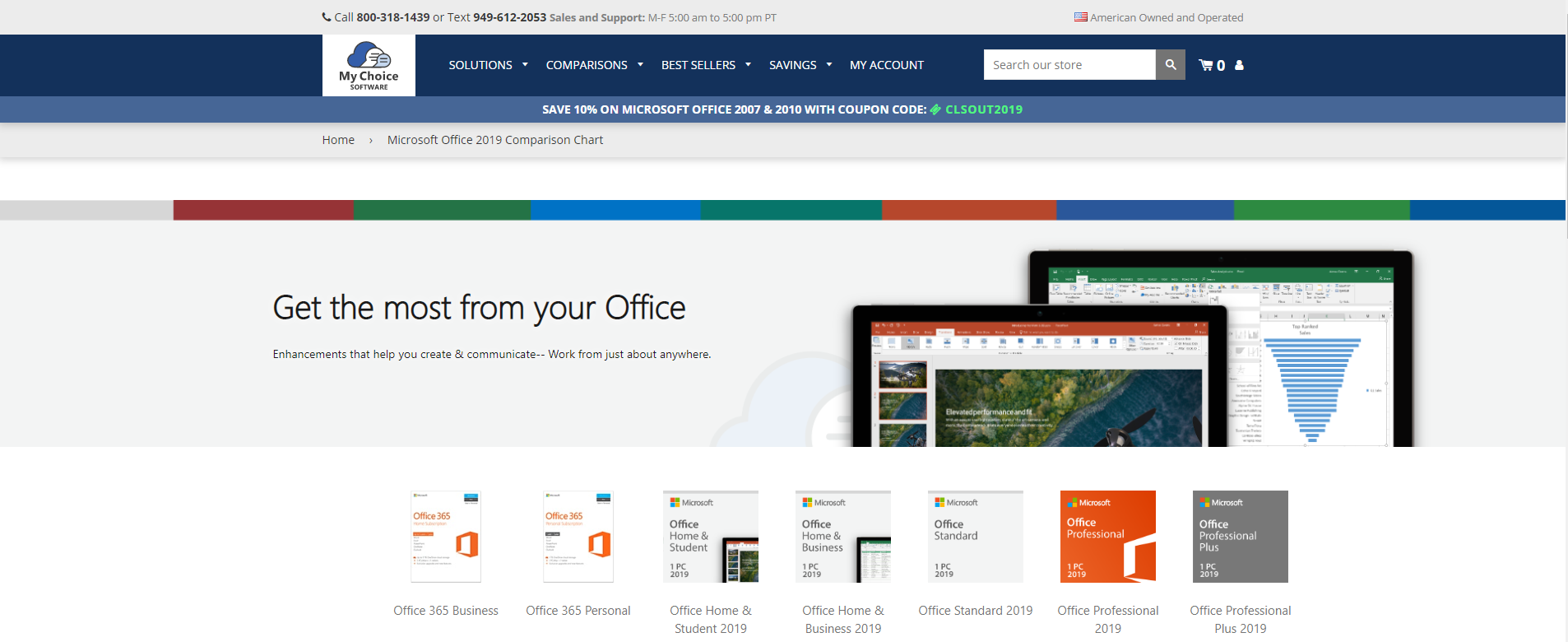Go to My Account

coord(886,65)
